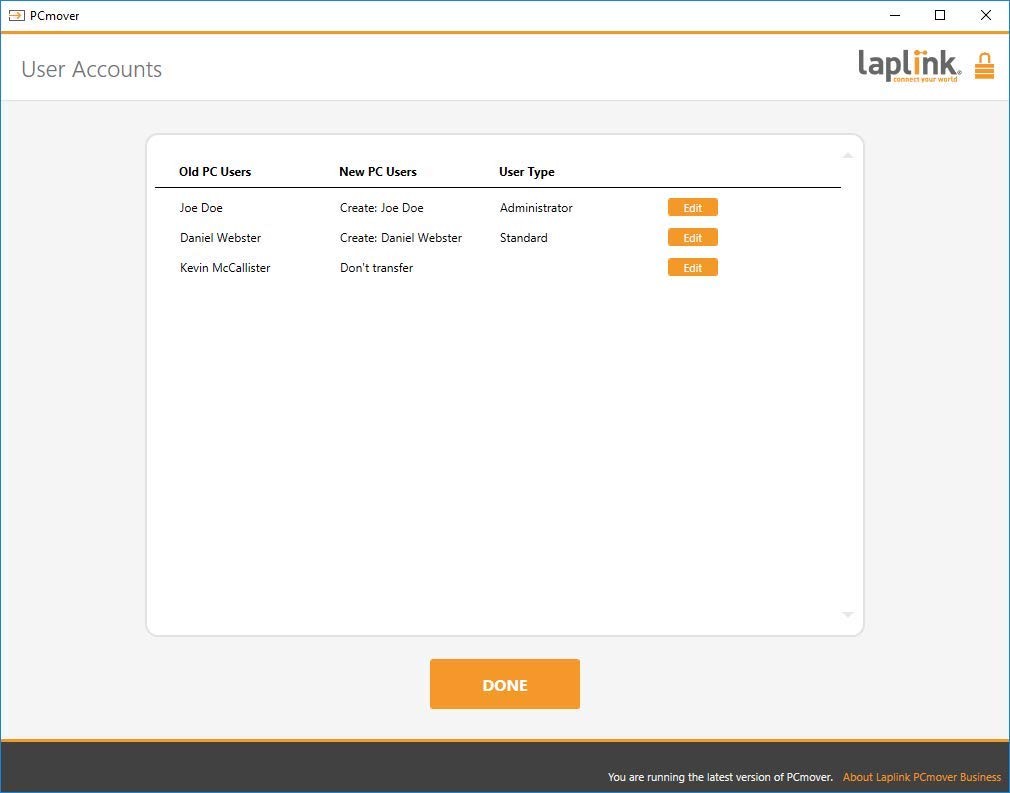Click the latest version status message
This screenshot has width=1010, height=793.
pos(720,777)
